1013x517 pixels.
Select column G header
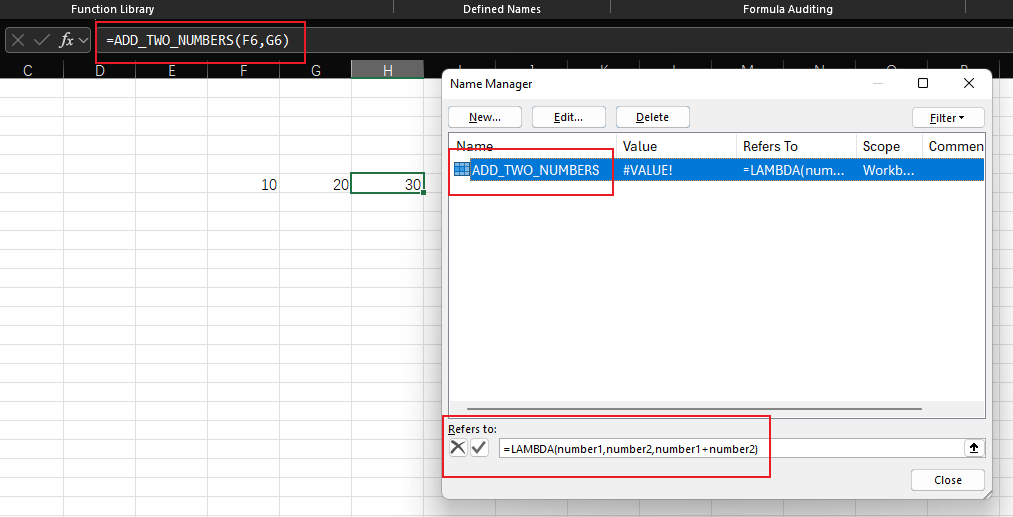click(x=316, y=70)
